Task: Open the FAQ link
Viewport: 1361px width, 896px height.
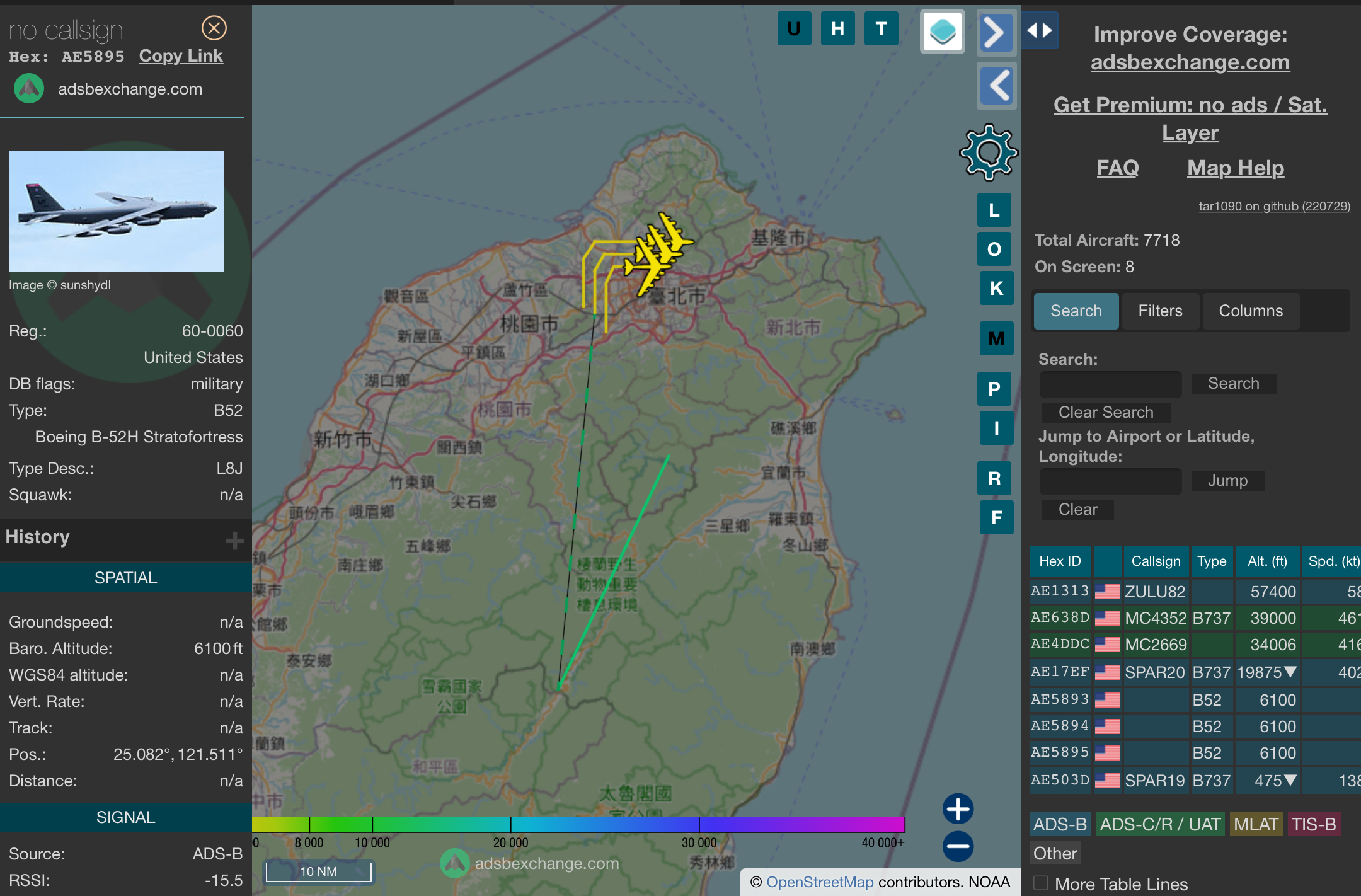Action: click(1118, 168)
